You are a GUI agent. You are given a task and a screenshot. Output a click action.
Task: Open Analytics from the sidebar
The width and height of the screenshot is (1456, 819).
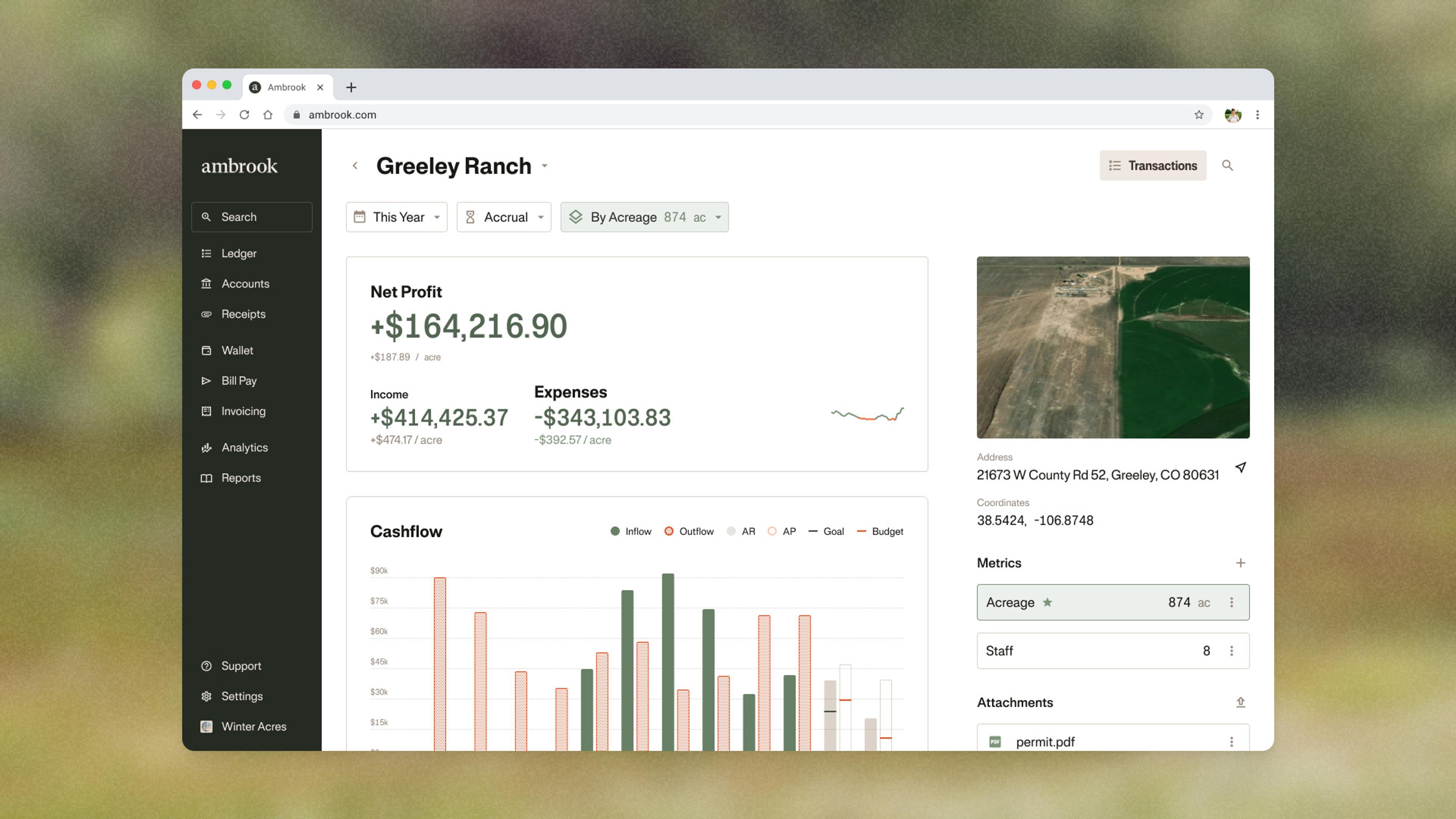pos(244,448)
